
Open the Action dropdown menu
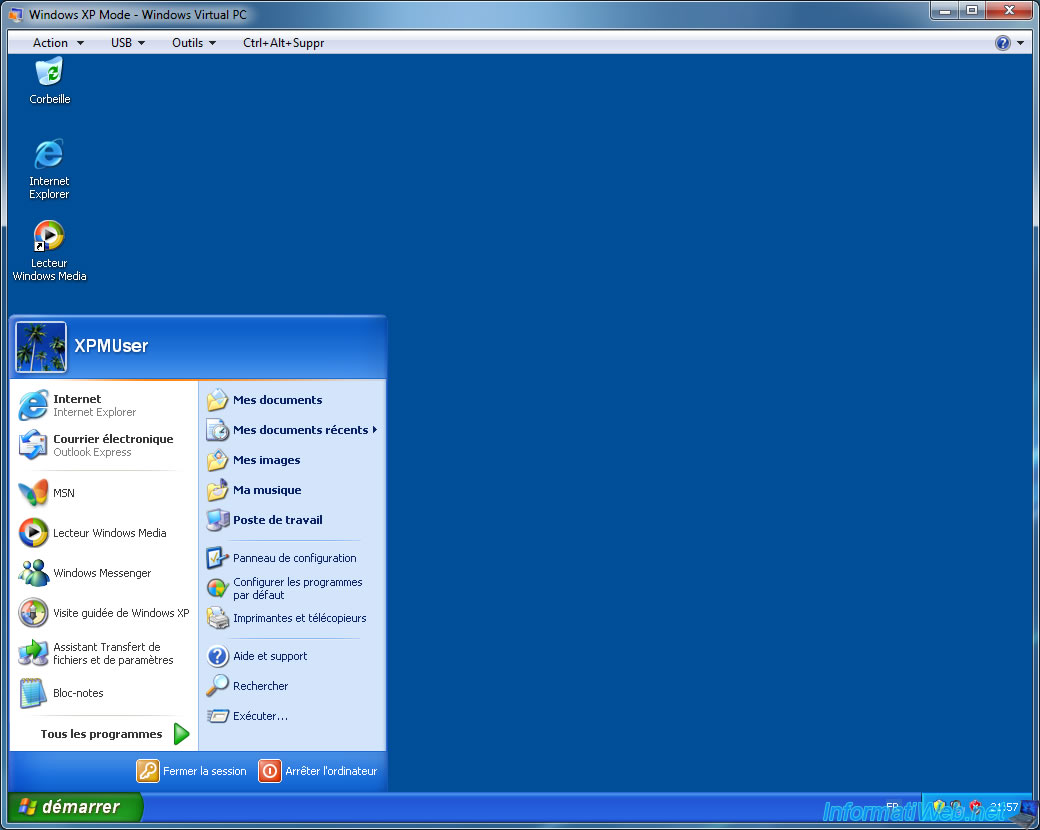(x=58, y=43)
